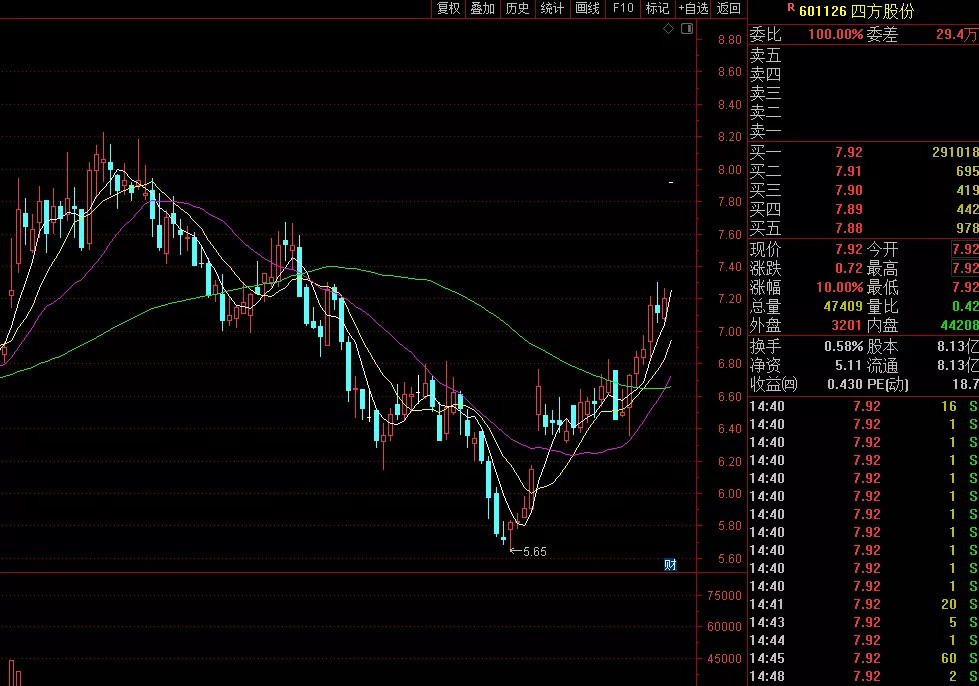Image resolution: width=979 pixels, height=686 pixels.
Task: Click the 5.65 low price marker on chart
Action: click(x=535, y=551)
